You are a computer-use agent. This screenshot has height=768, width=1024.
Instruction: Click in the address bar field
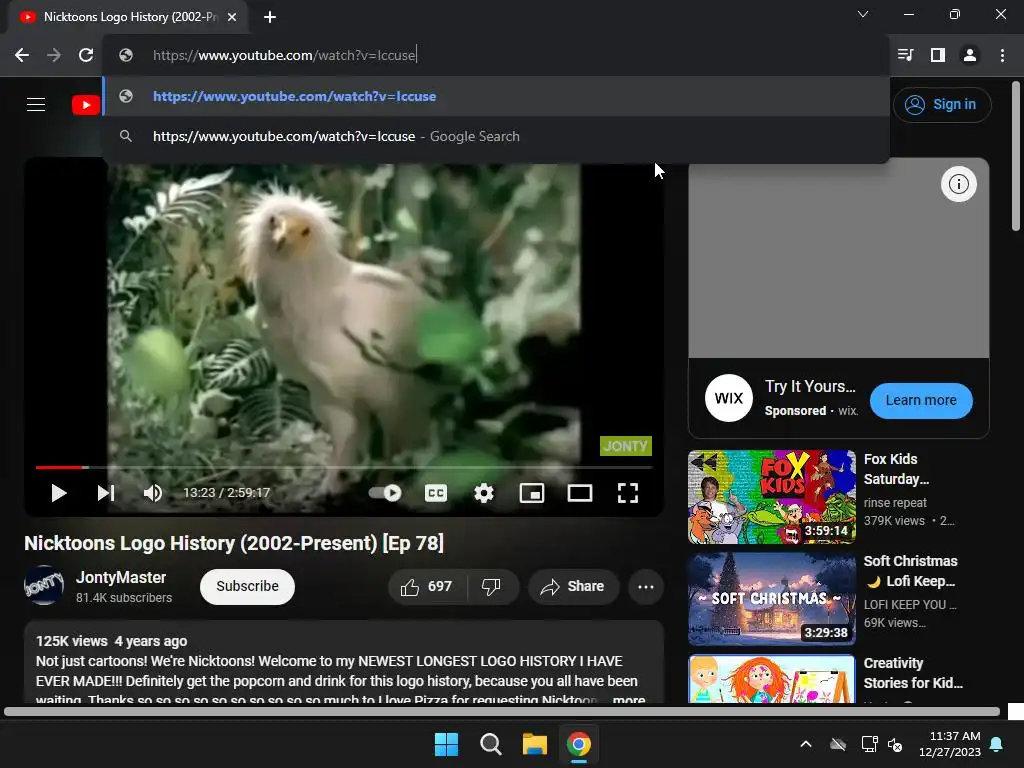click(x=496, y=55)
